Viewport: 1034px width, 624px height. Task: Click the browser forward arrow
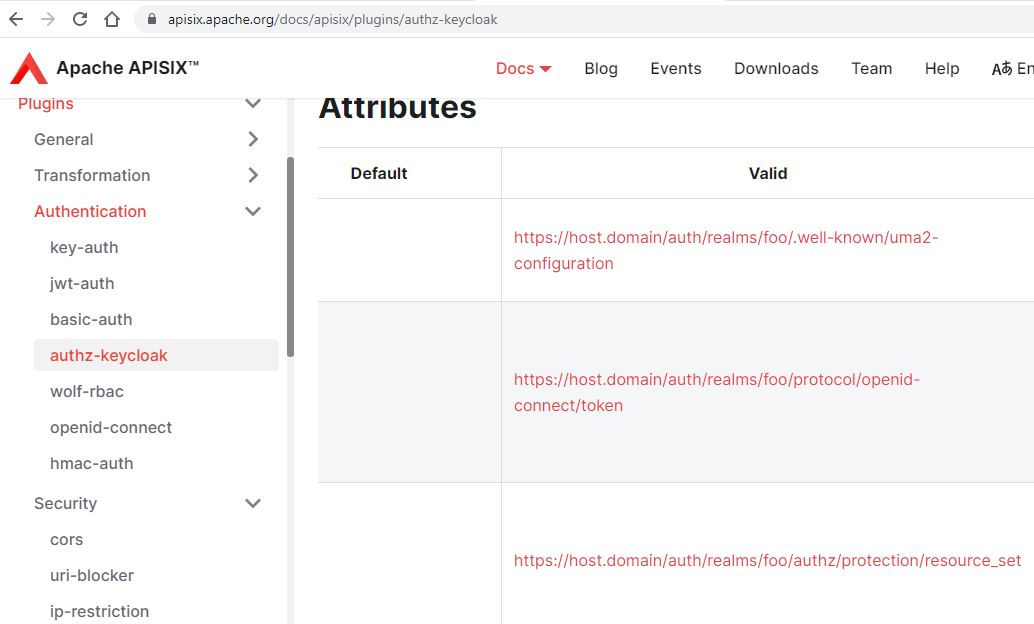[48, 19]
